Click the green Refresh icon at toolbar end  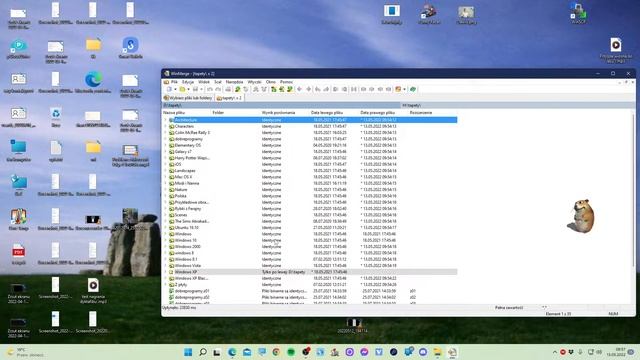point(413,89)
